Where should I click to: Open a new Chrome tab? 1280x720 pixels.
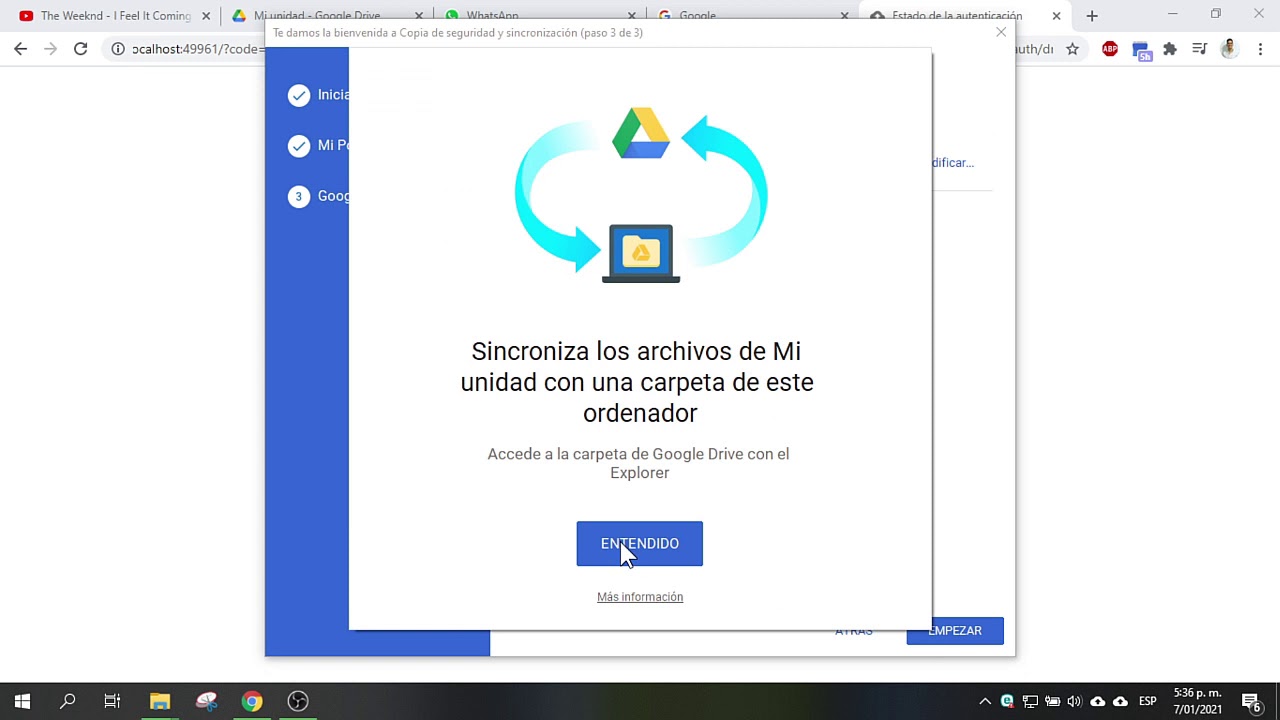pyautogui.click(x=1092, y=16)
